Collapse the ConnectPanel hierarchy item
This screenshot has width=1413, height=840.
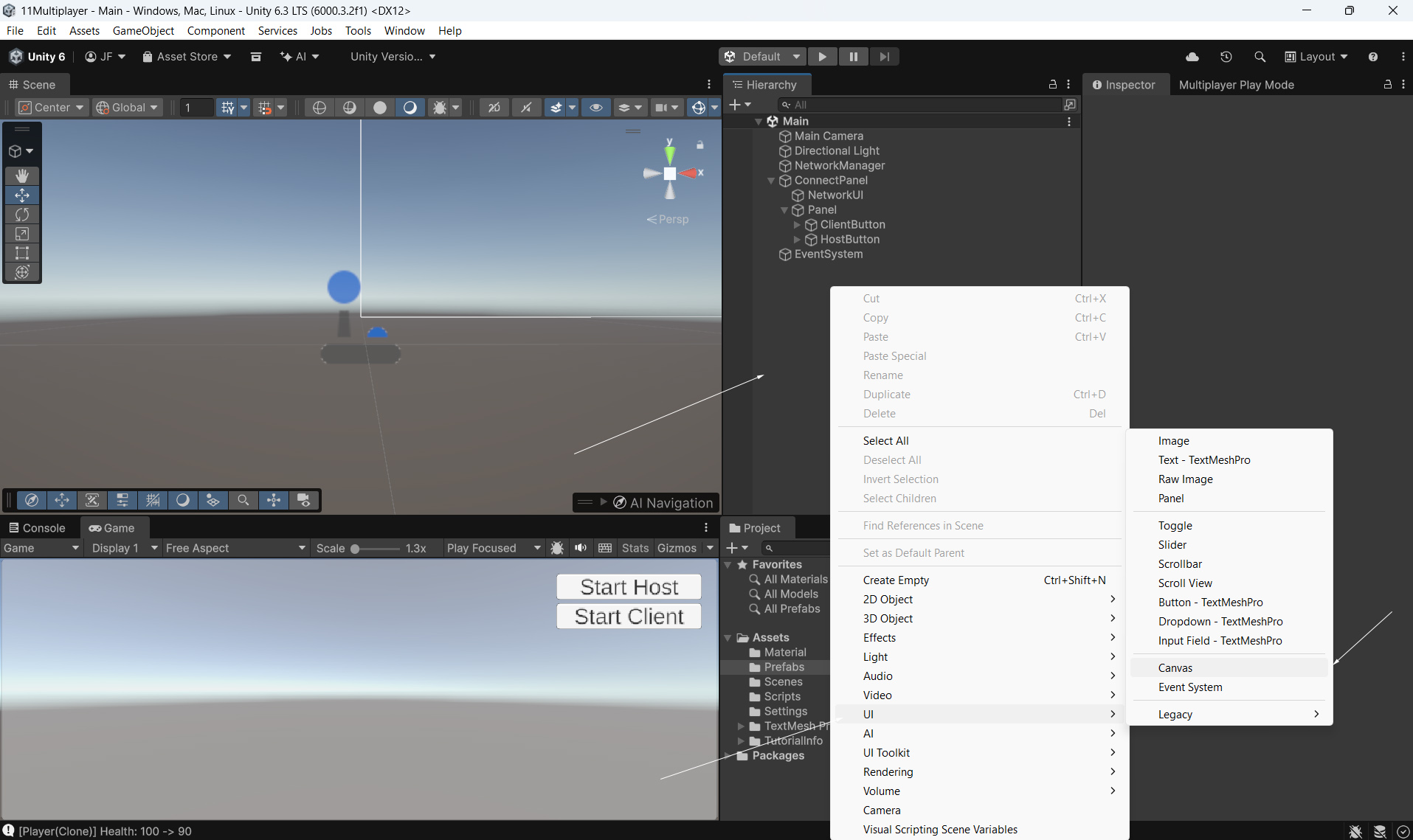[x=771, y=181]
